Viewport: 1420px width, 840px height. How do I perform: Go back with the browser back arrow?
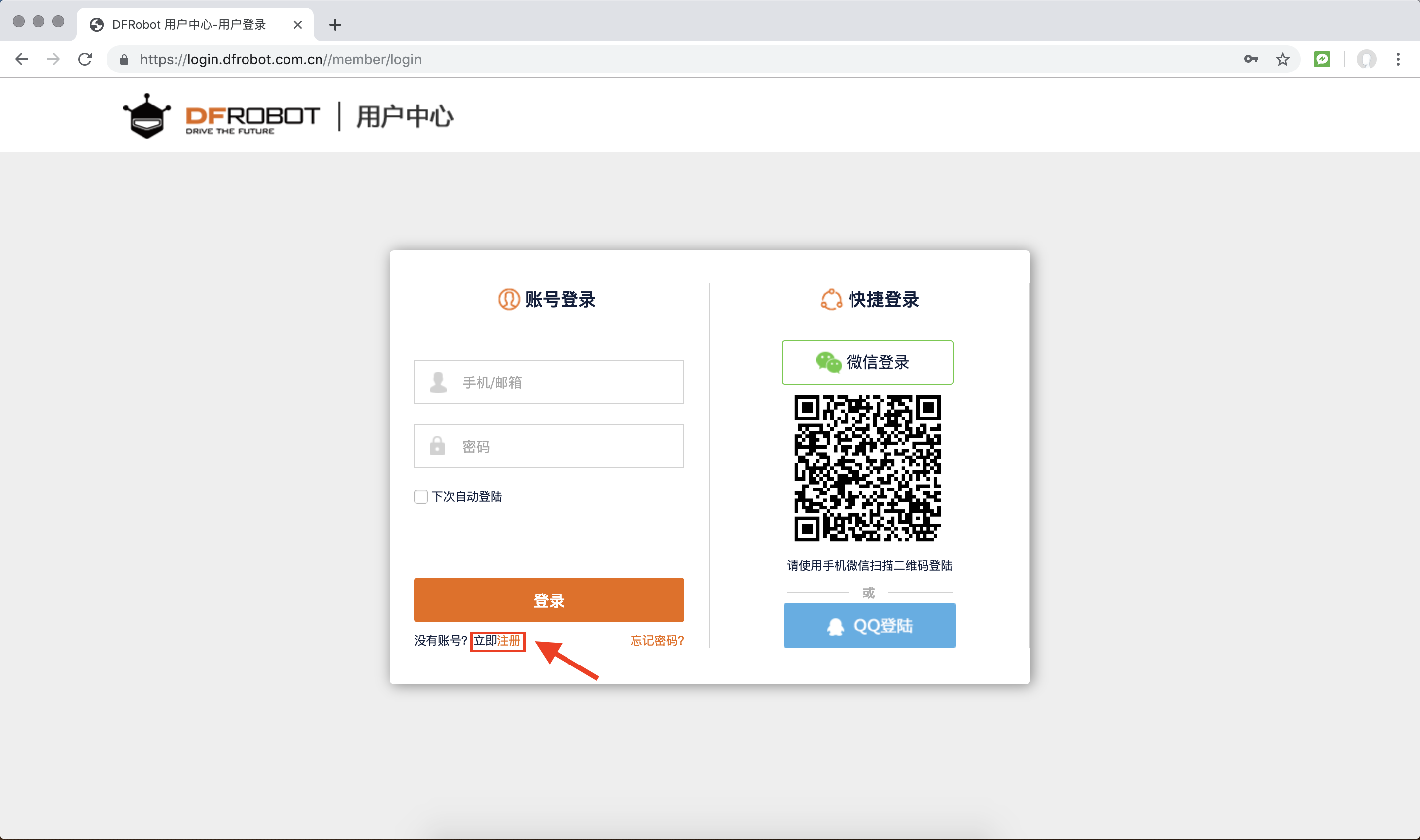click(x=22, y=59)
